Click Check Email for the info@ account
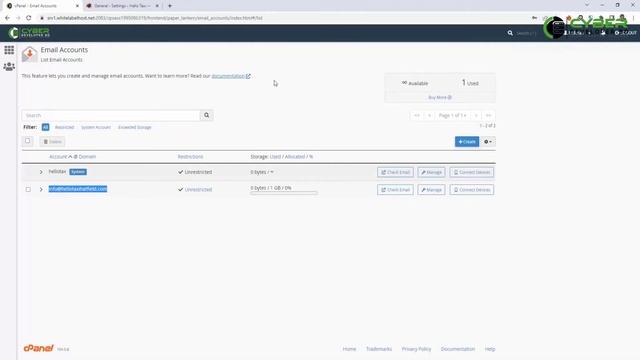Screen dimensions: 640x360 pos(395,190)
